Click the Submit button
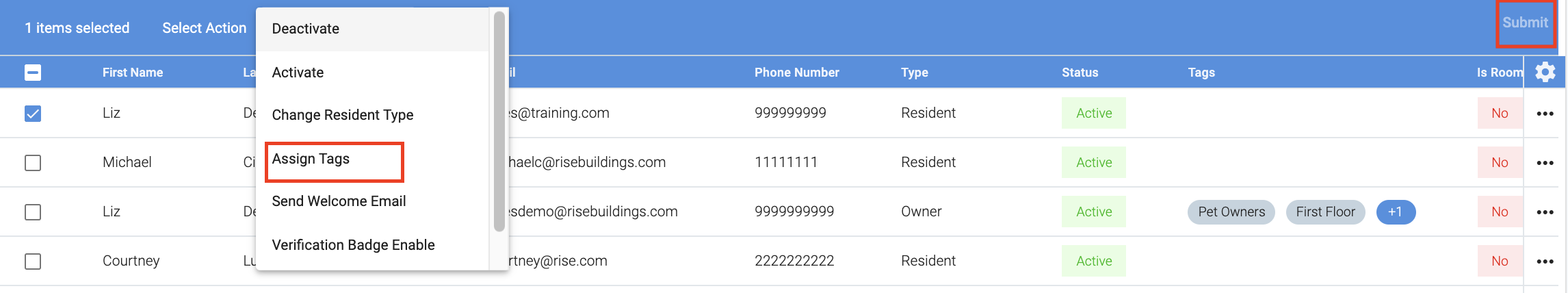Image resolution: width=1568 pixels, height=293 pixels. (1525, 23)
